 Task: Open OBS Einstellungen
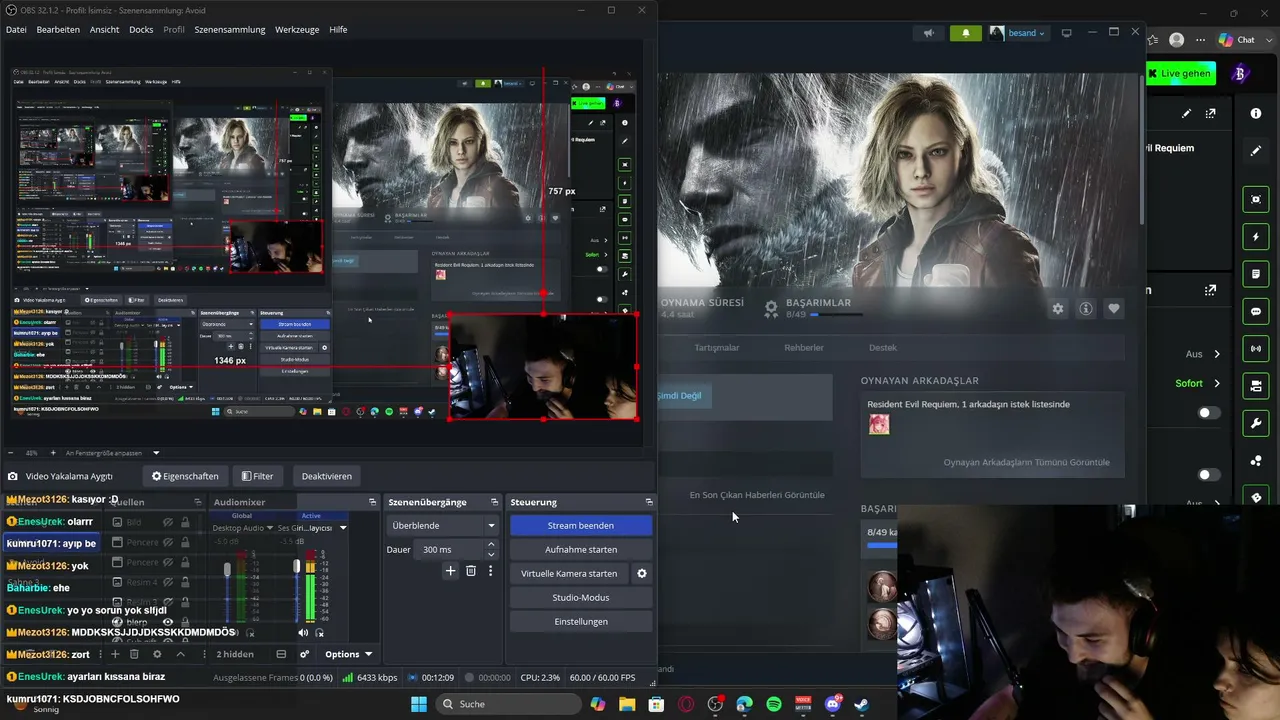(x=581, y=621)
